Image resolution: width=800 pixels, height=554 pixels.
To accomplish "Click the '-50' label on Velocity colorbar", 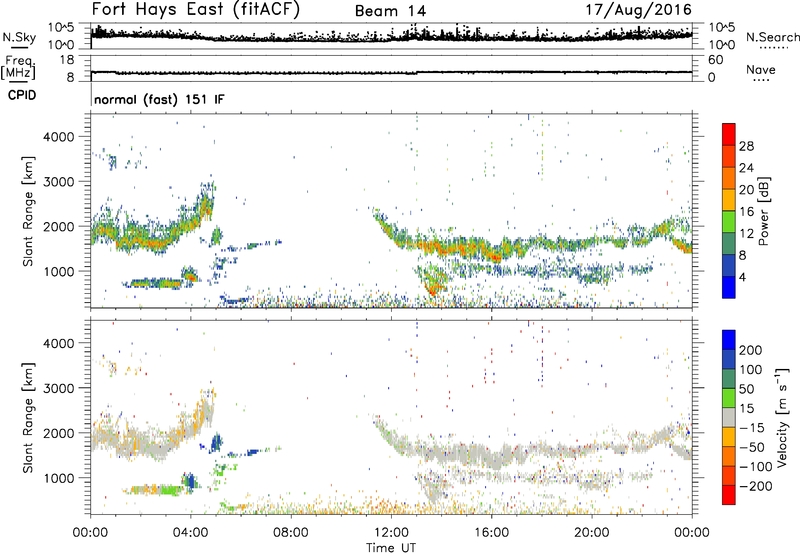I will point(752,447).
